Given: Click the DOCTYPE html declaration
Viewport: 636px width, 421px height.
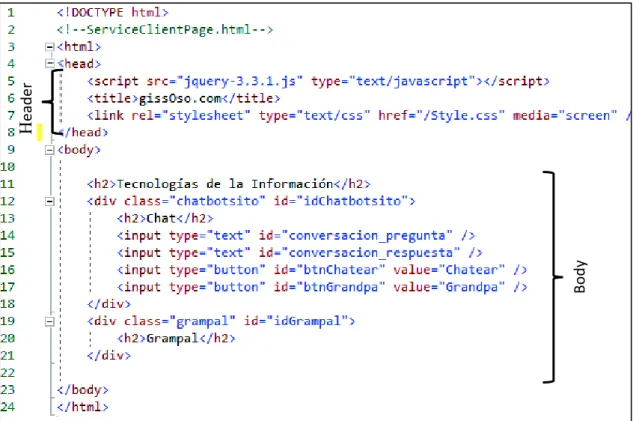Looking at the screenshot, I should tap(112, 13).
